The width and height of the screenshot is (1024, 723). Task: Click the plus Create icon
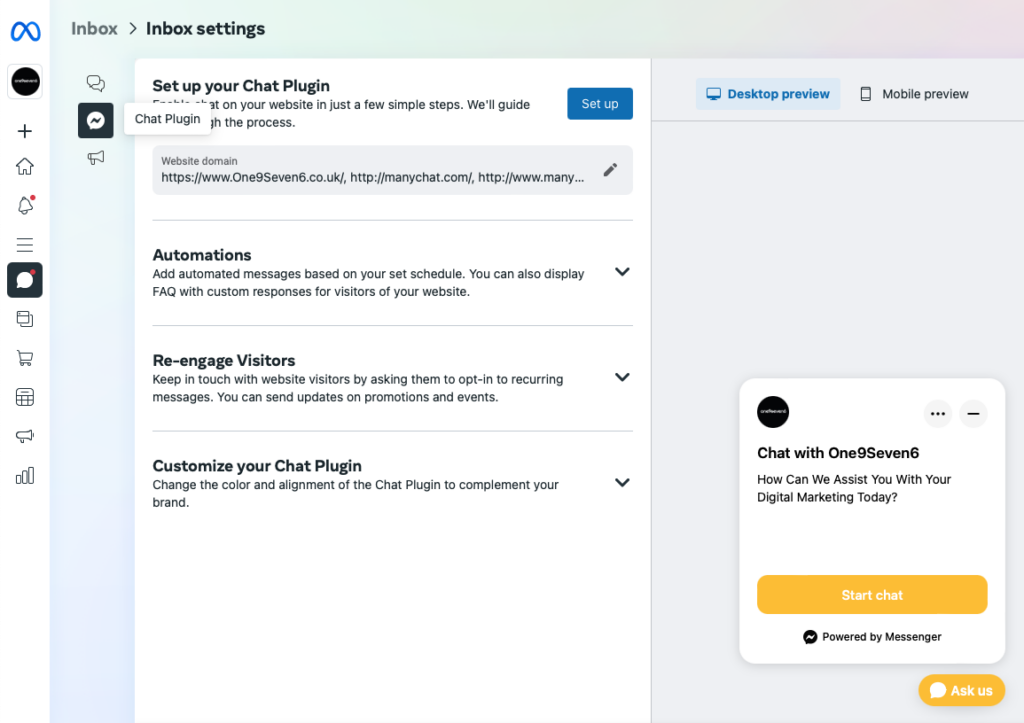25,131
